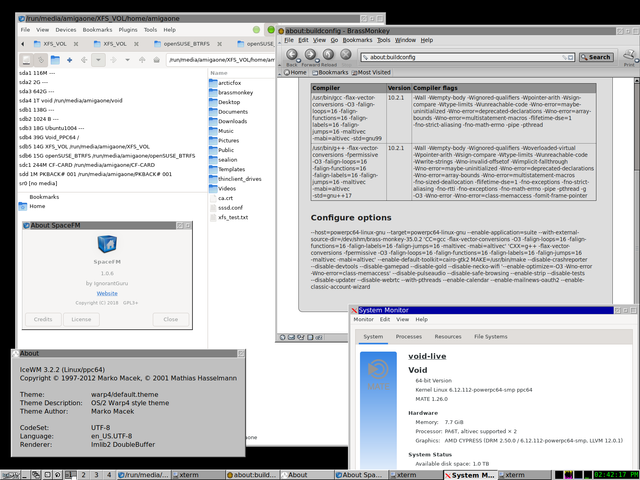
Task: Switch to Resources tab in System Monitor
Action: click(448, 337)
